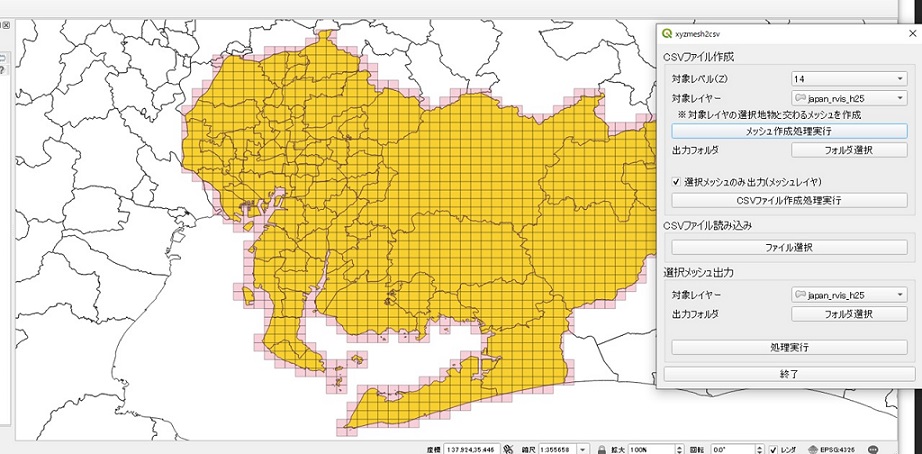The width and height of the screenshot is (922, 454).
Task: Click the 処理実行 button
Action: pyautogui.click(x=788, y=347)
